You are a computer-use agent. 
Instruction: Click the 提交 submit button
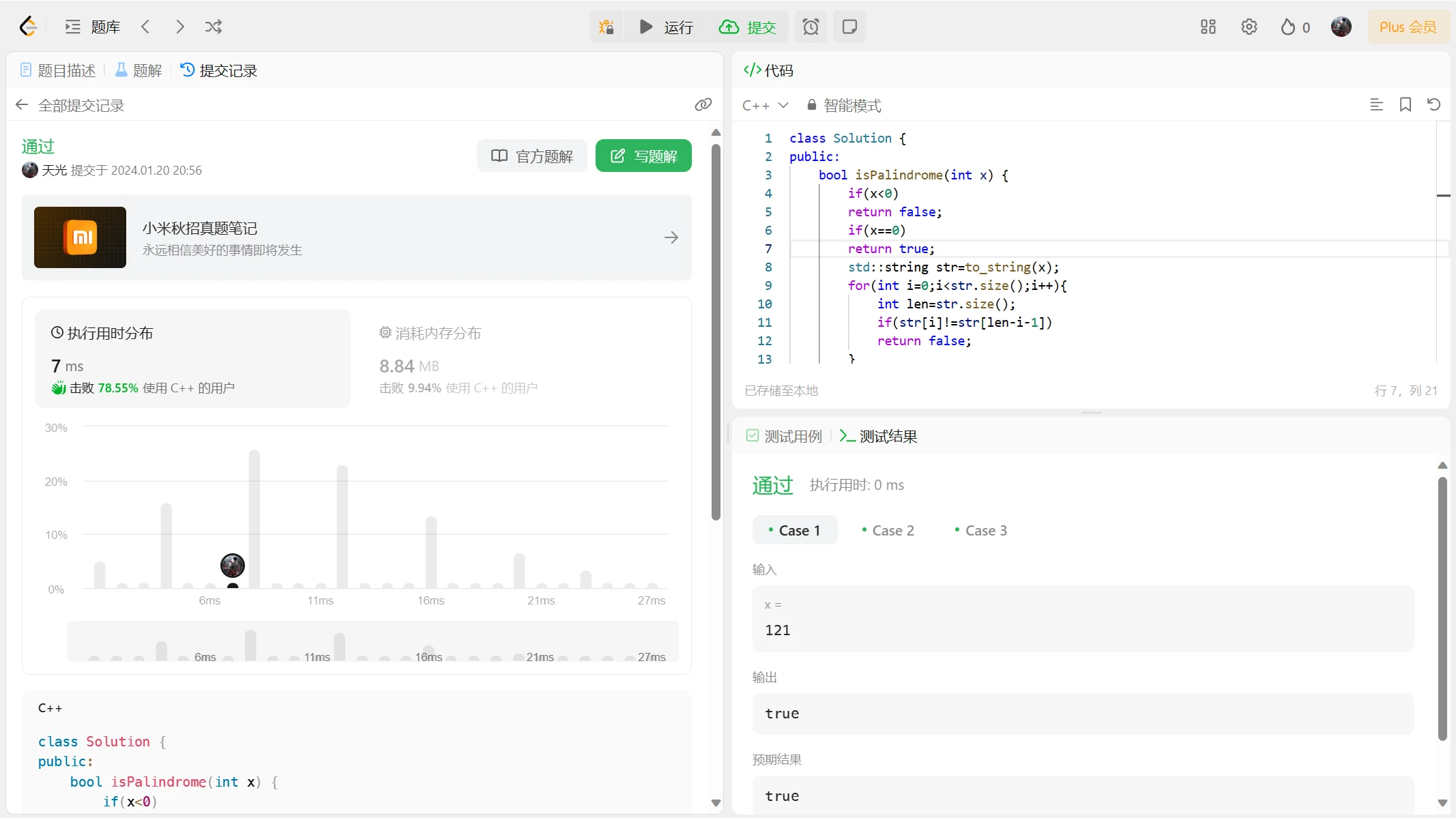pyautogui.click(x=748, y=27)
